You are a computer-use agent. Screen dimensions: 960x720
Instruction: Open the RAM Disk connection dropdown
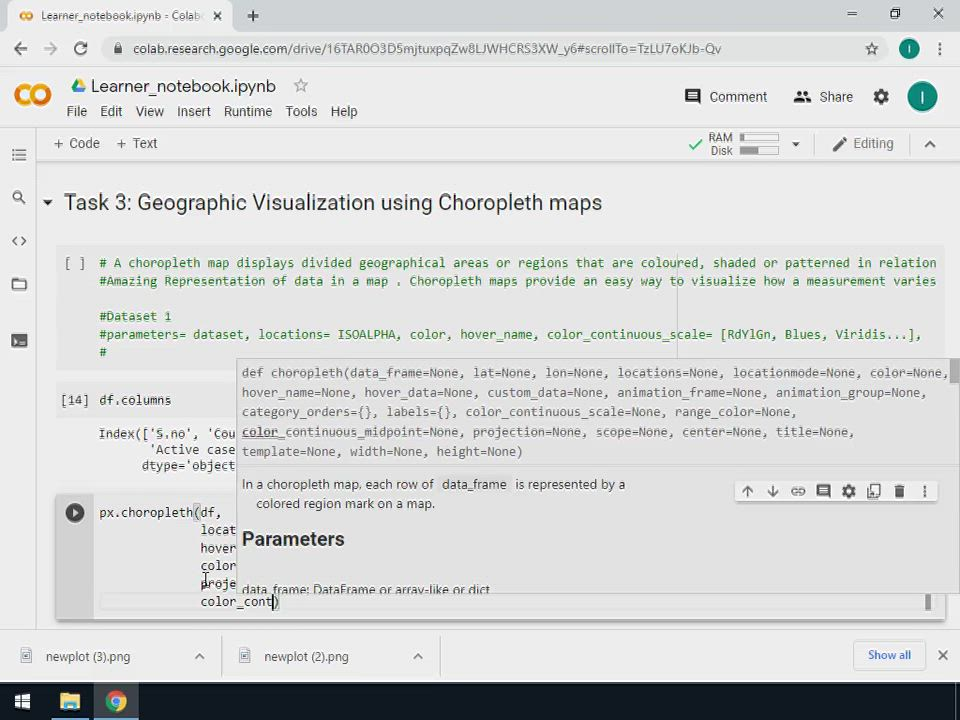pyautogui.click(x=796, y=144)
